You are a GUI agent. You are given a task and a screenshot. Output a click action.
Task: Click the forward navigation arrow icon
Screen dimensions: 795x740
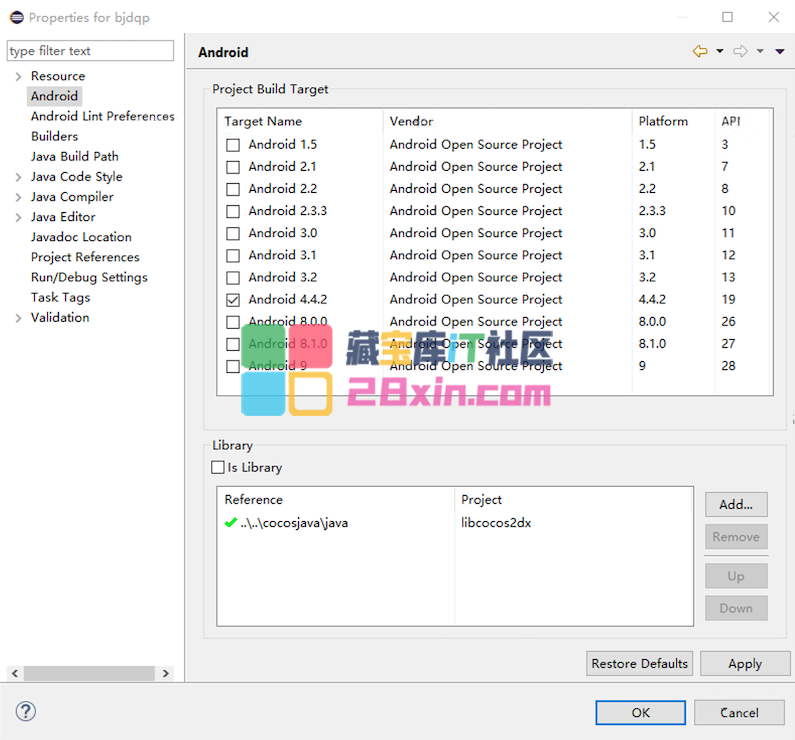click(740, 52)
